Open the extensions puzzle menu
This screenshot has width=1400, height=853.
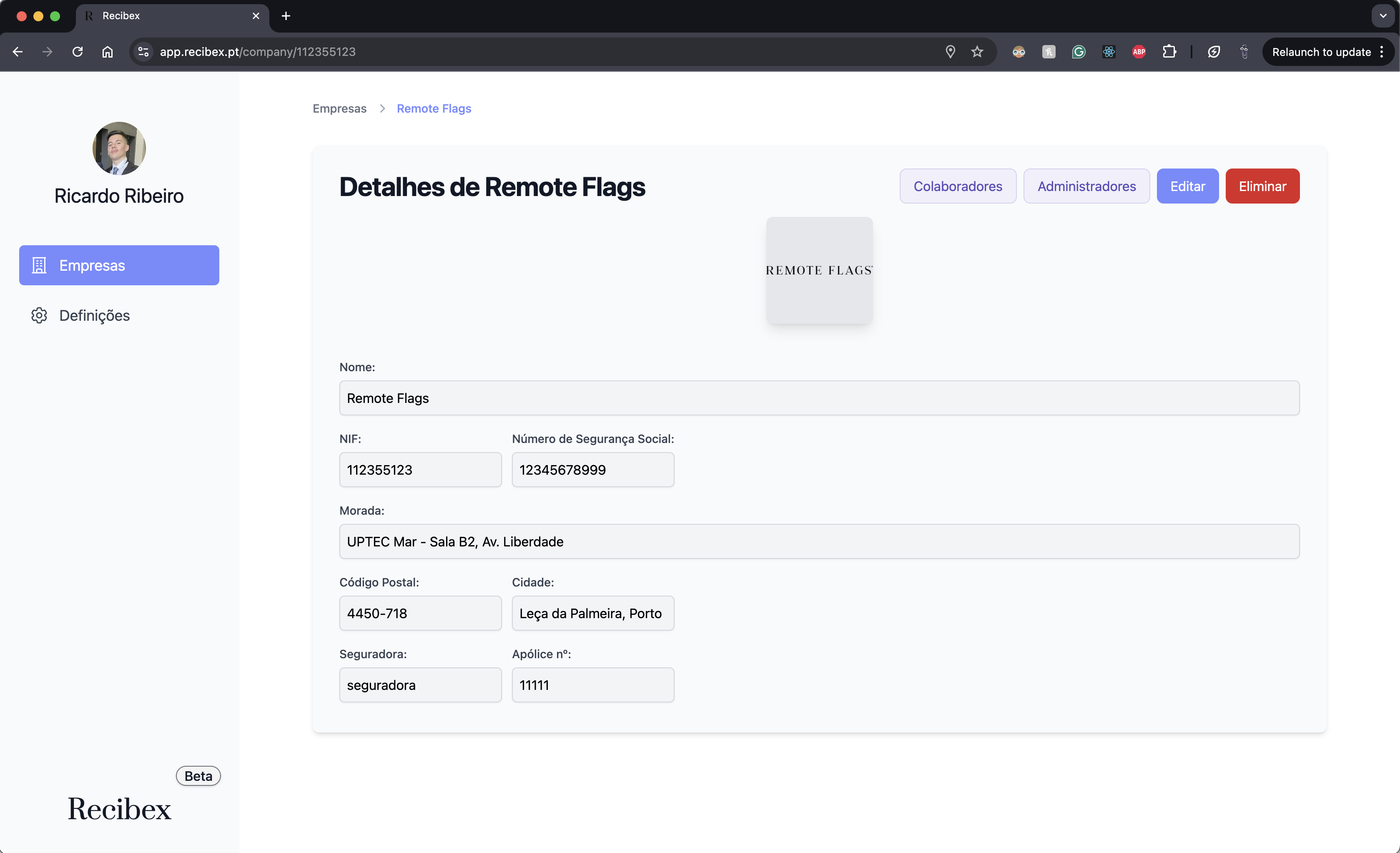(1169, 52)
